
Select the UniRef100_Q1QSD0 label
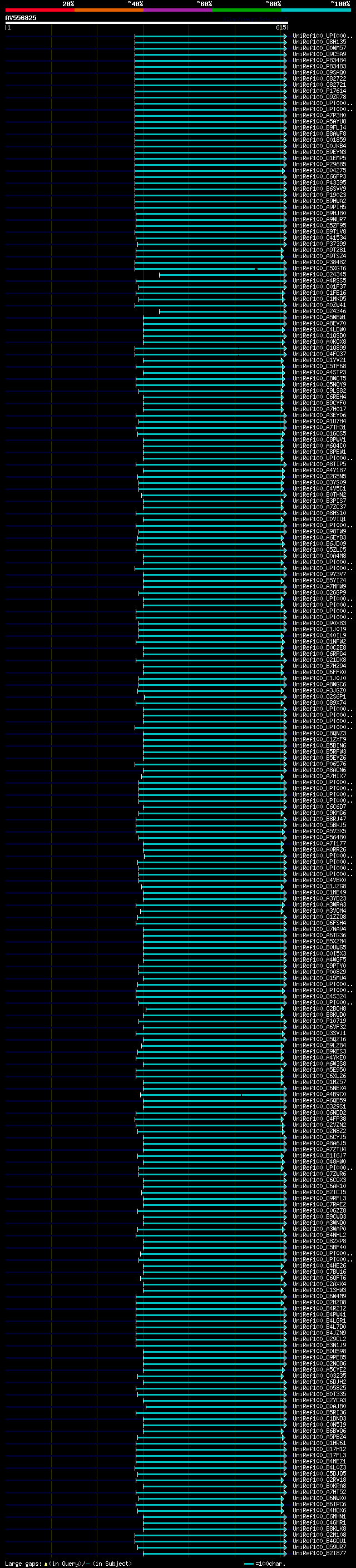pos(319,335)
